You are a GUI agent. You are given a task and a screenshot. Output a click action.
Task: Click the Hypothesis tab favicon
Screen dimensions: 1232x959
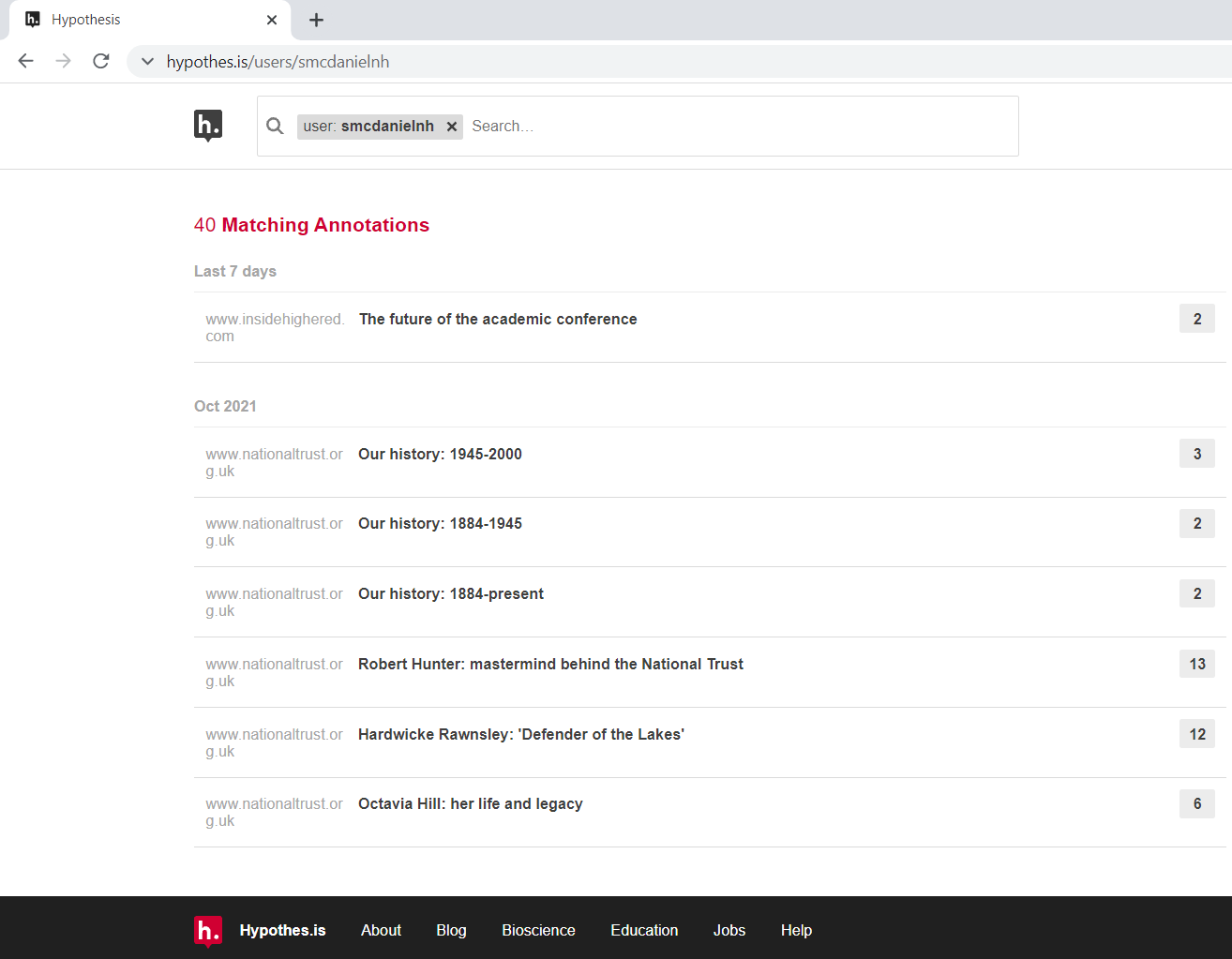(x=32, y=19)
